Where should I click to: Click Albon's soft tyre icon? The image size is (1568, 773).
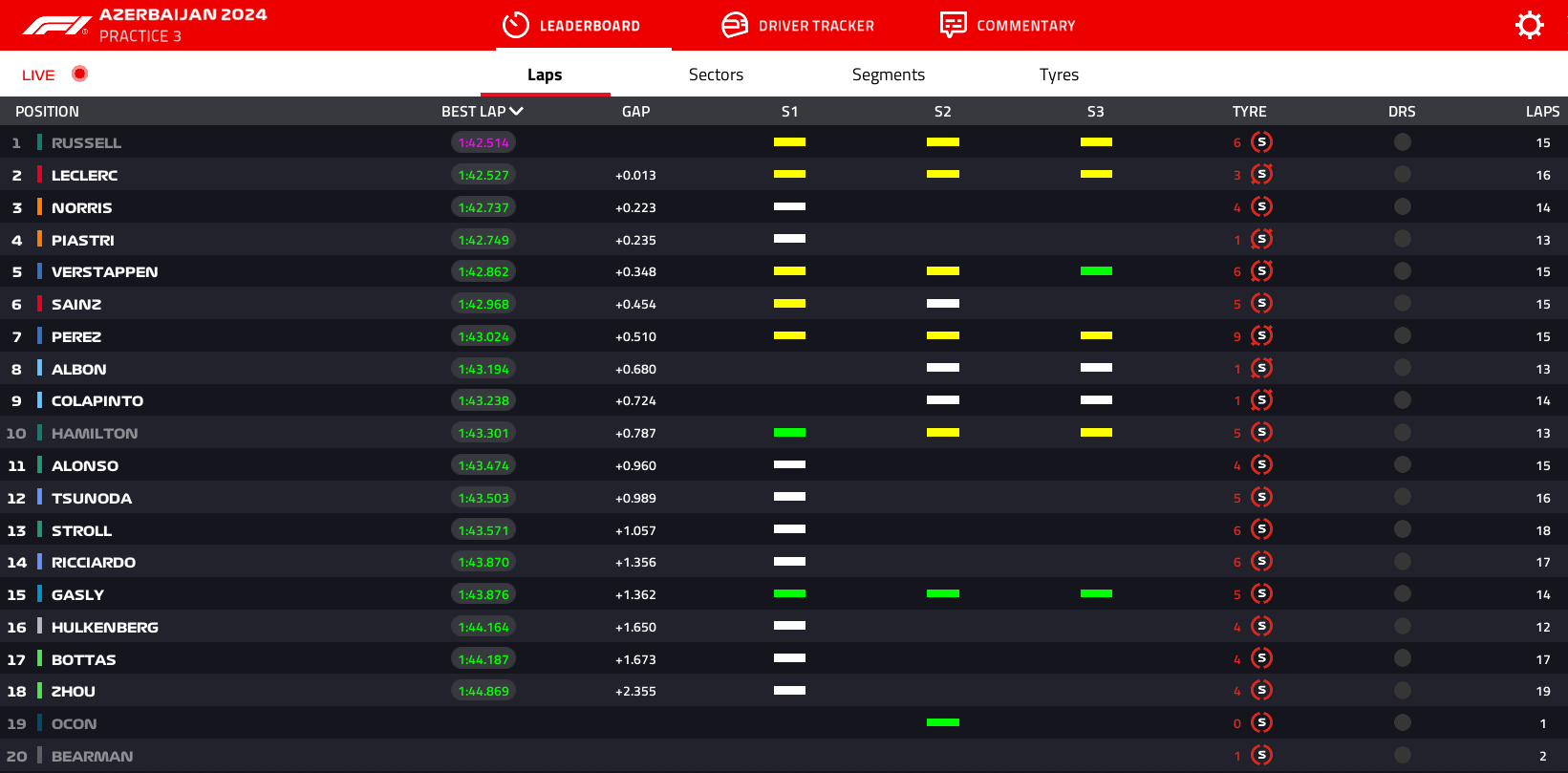pos(1262,369)
